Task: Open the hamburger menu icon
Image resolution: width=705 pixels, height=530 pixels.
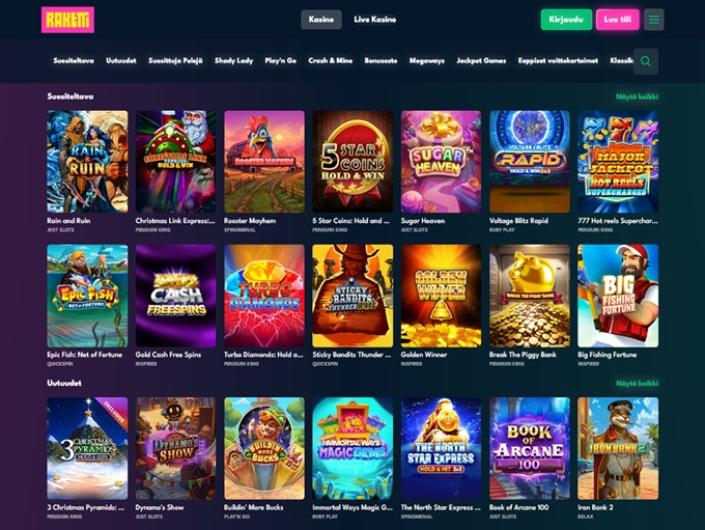Action: tap(654, 20)
